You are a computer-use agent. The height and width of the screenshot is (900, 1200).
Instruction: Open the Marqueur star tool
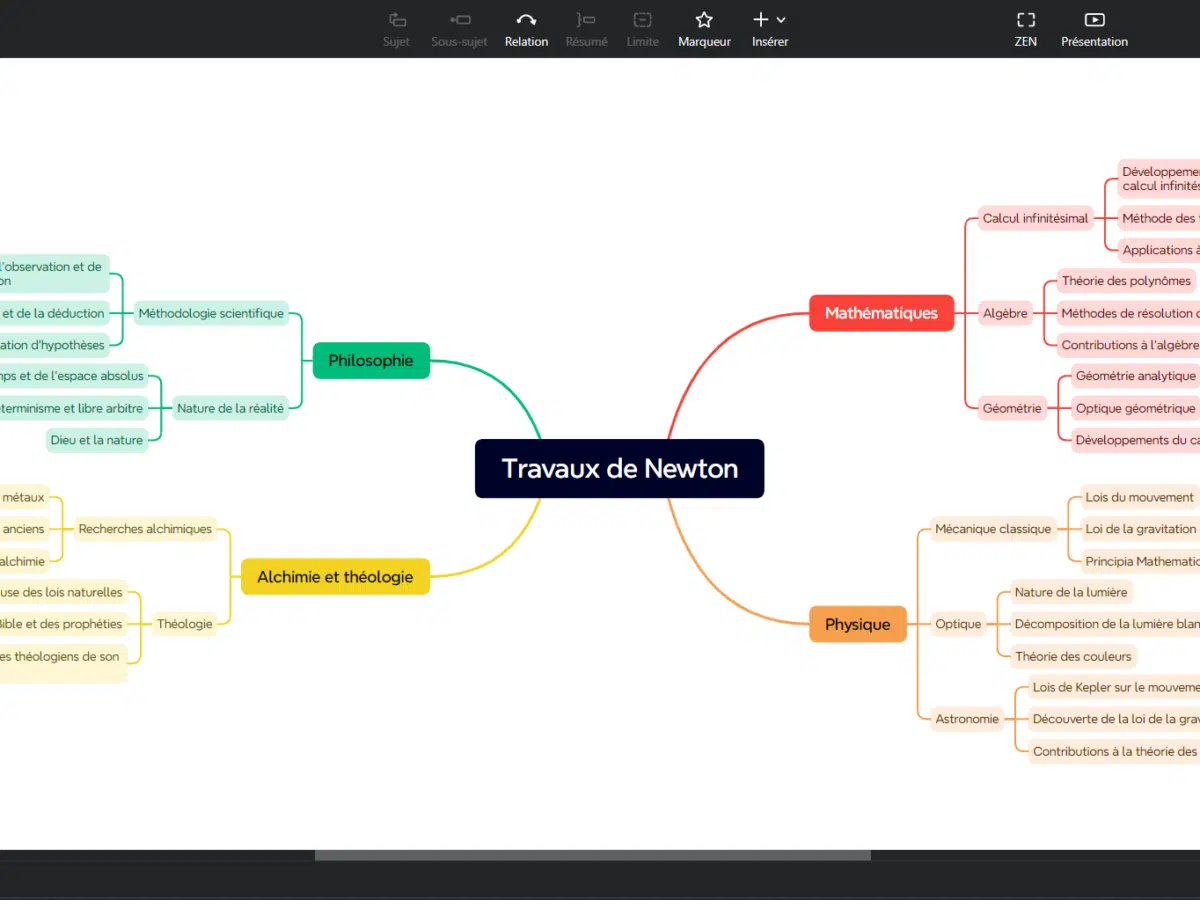pyautogui.click(x=704, y=20)
